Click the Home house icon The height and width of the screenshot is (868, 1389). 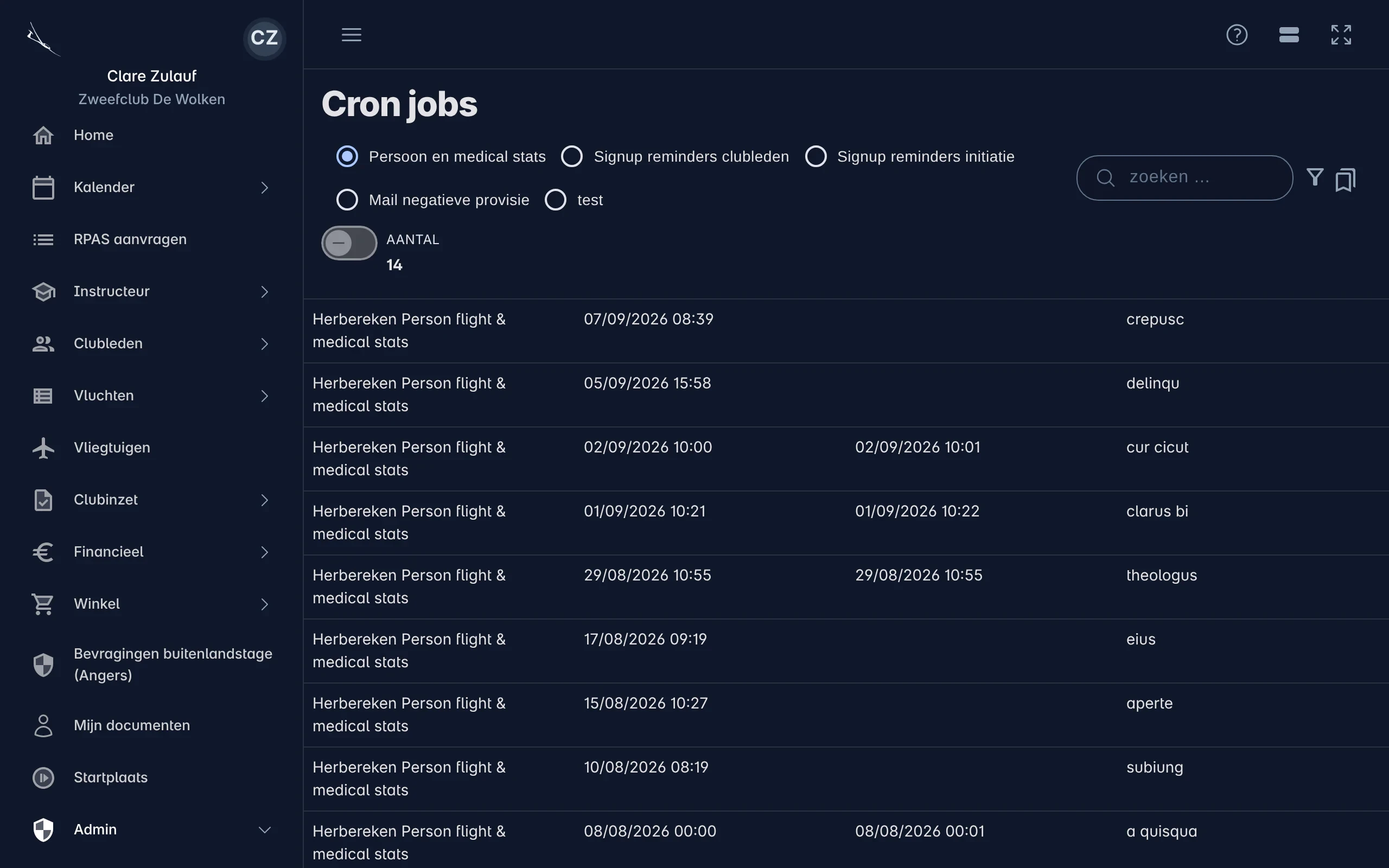click(x=43, y=136)
